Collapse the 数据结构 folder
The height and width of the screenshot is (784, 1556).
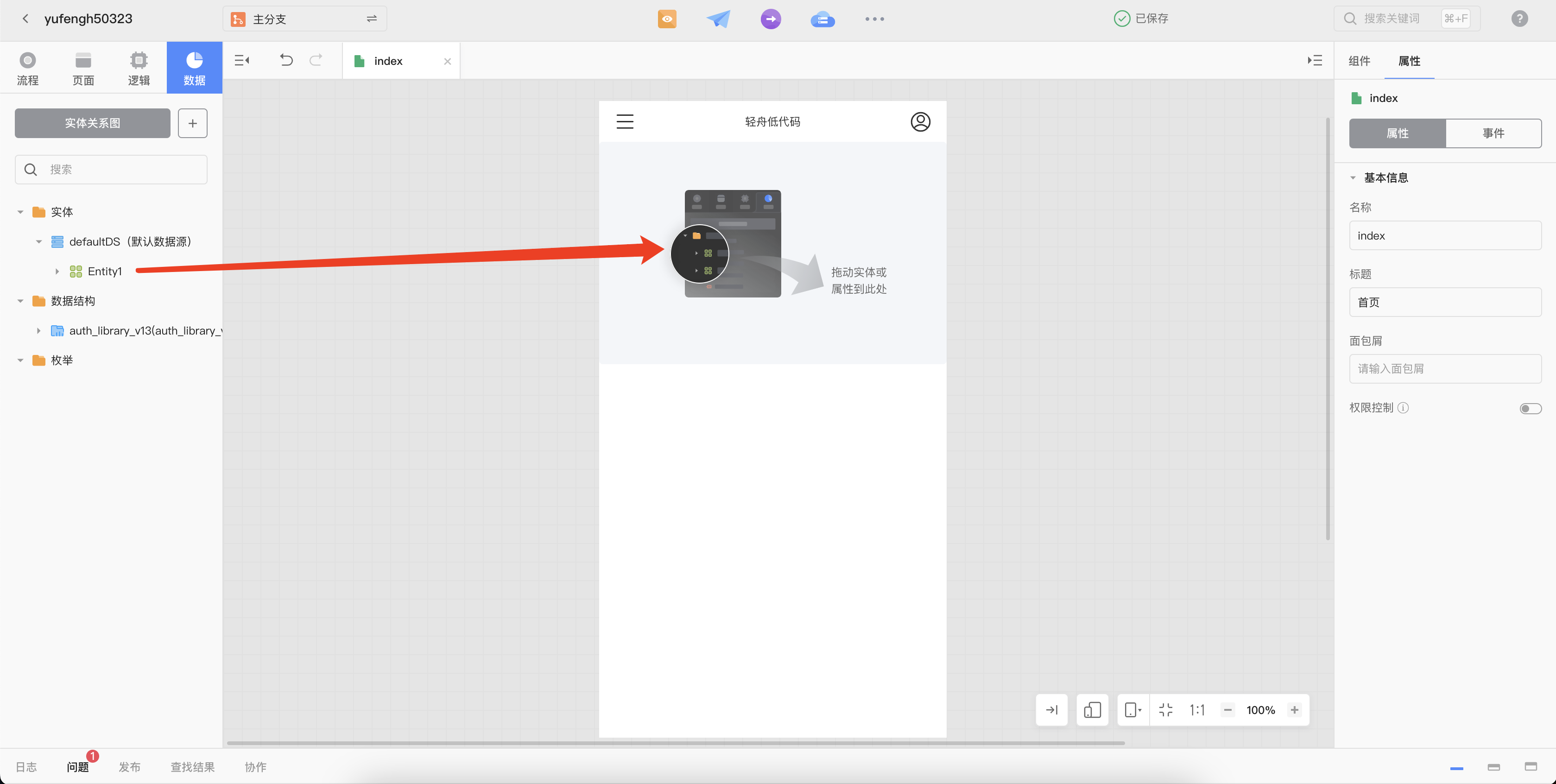pos(20,301)
